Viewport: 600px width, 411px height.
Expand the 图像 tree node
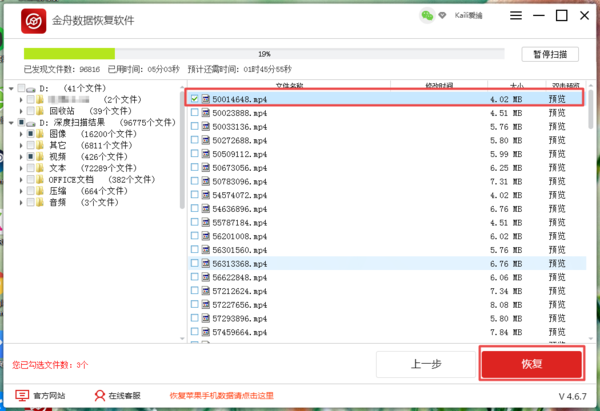tap(21, 134)
